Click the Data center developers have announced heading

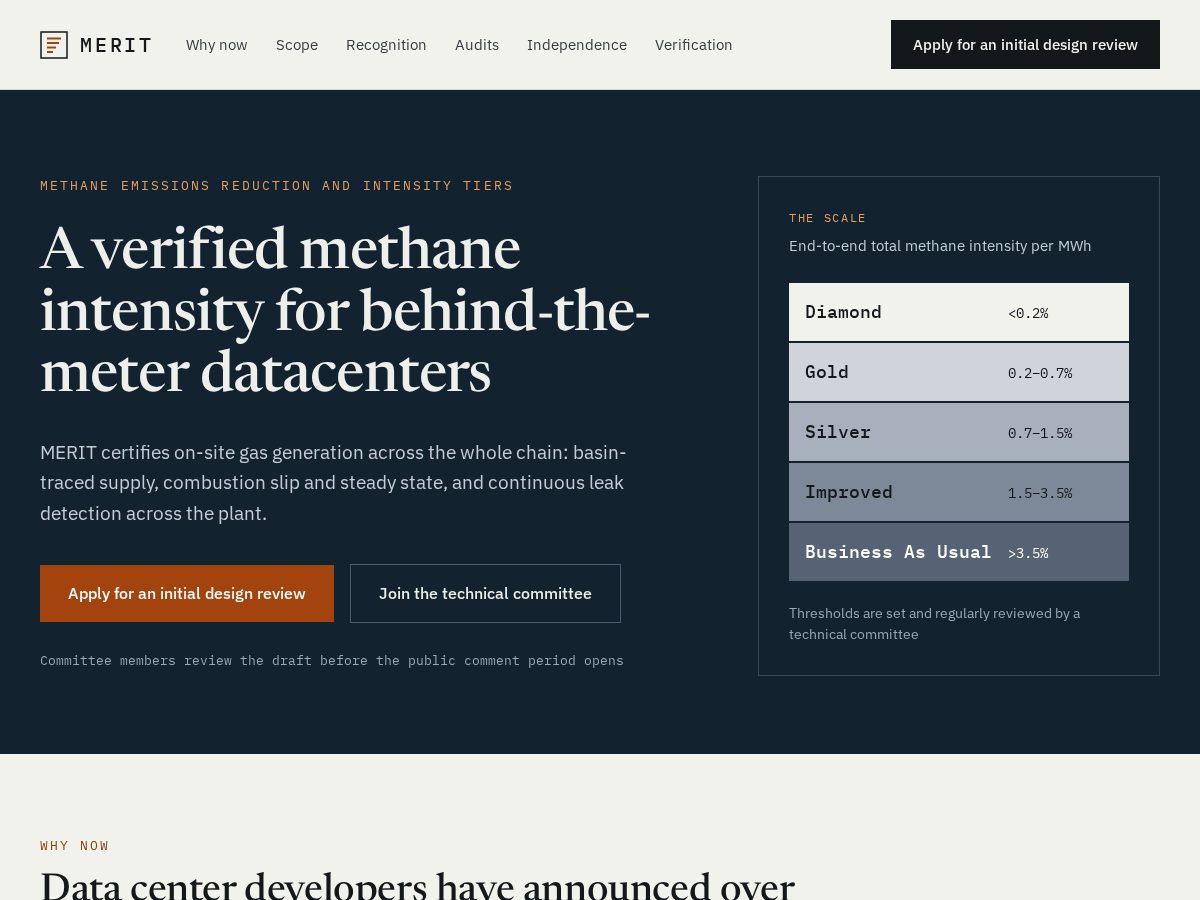coord(417,884)
